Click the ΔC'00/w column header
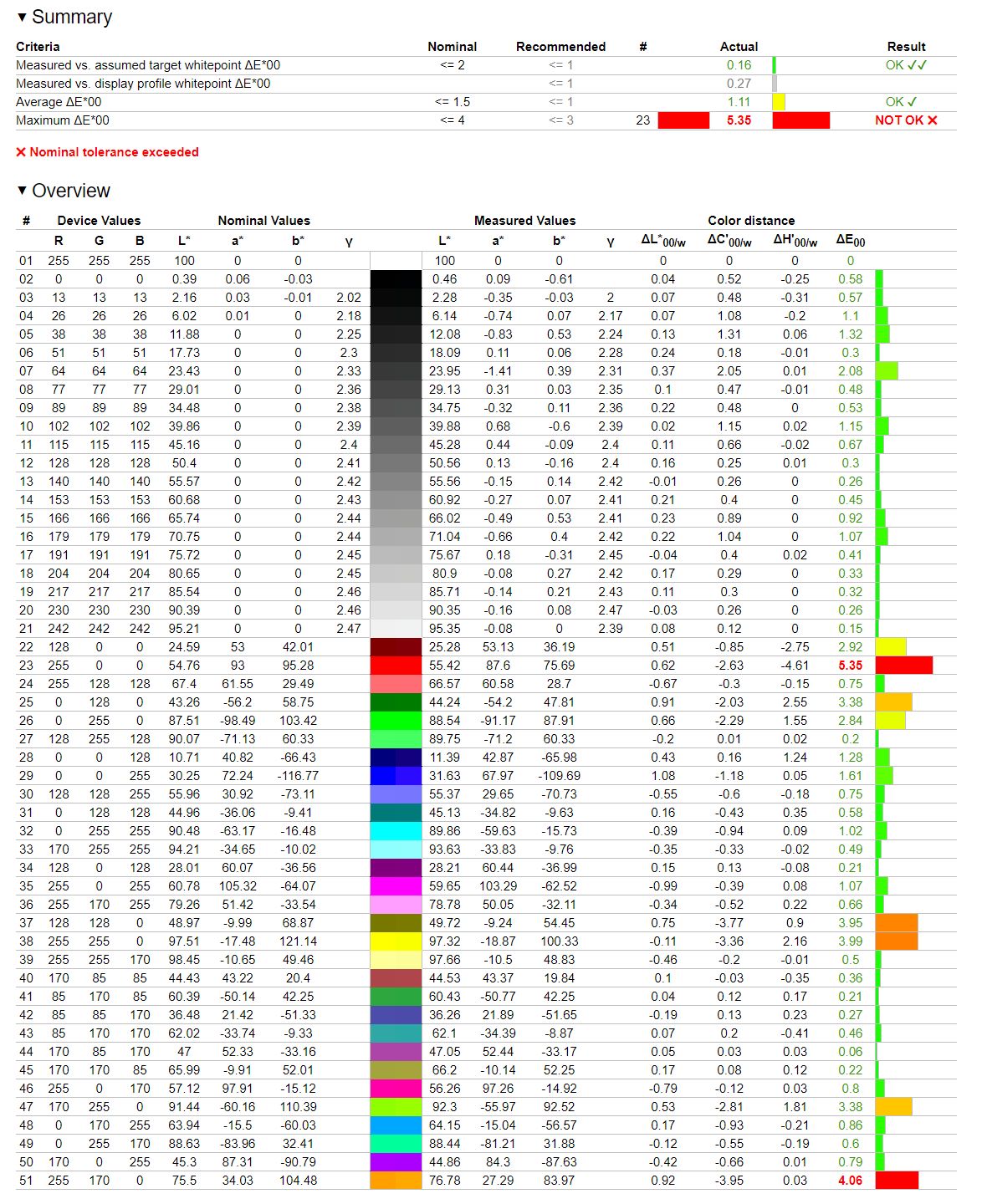 [729, 241]
